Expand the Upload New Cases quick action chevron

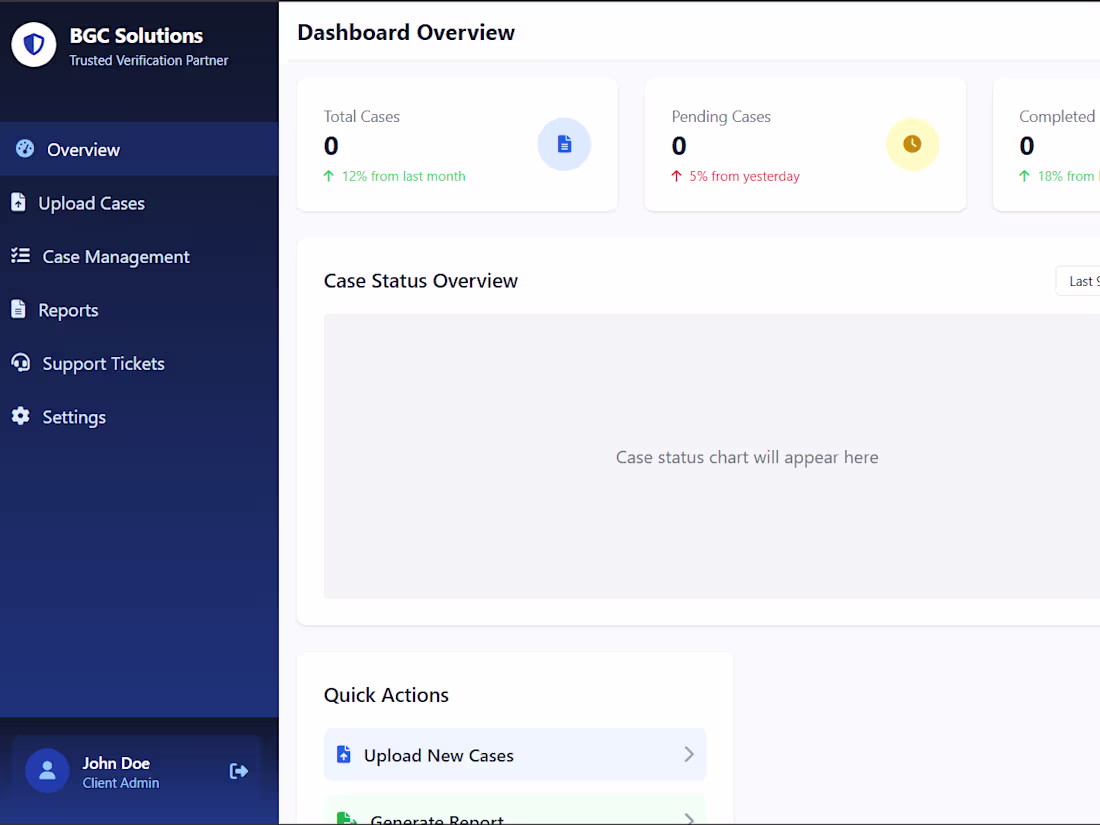688,754
